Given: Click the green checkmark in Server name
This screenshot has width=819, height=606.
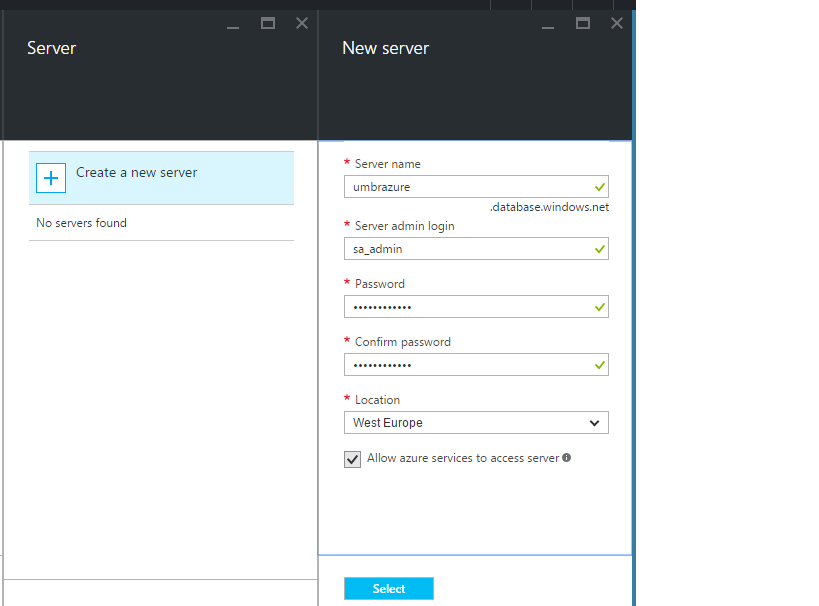Looking at the screenshot, I should (600, 187).
